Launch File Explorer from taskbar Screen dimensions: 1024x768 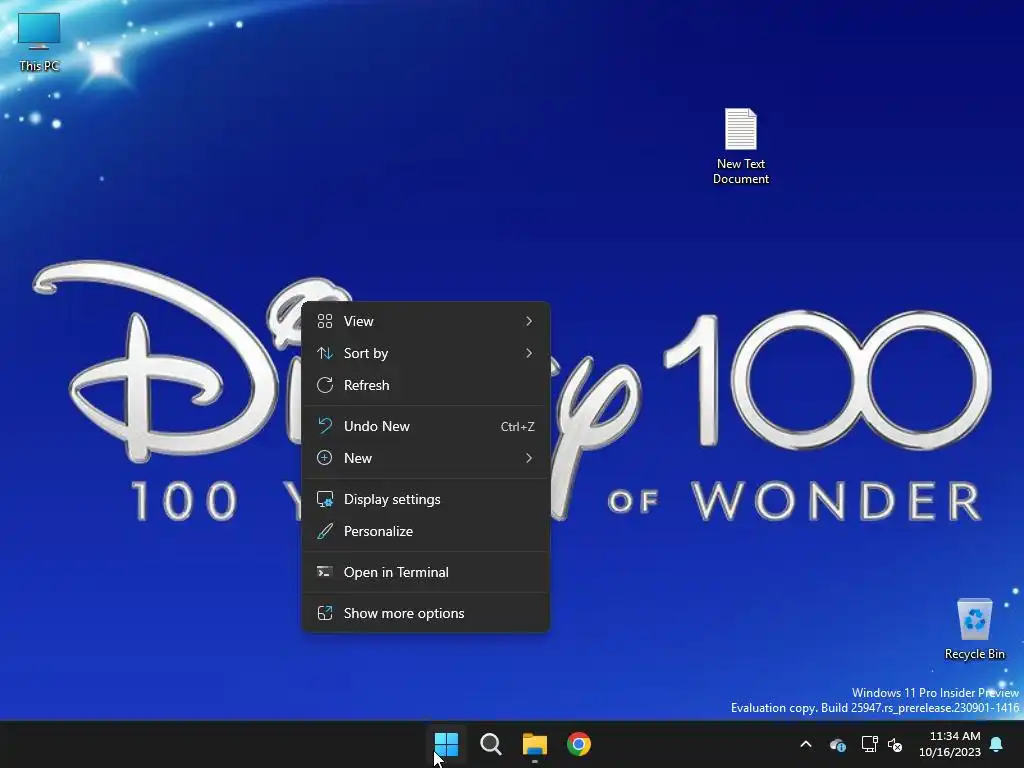[534, 744]
